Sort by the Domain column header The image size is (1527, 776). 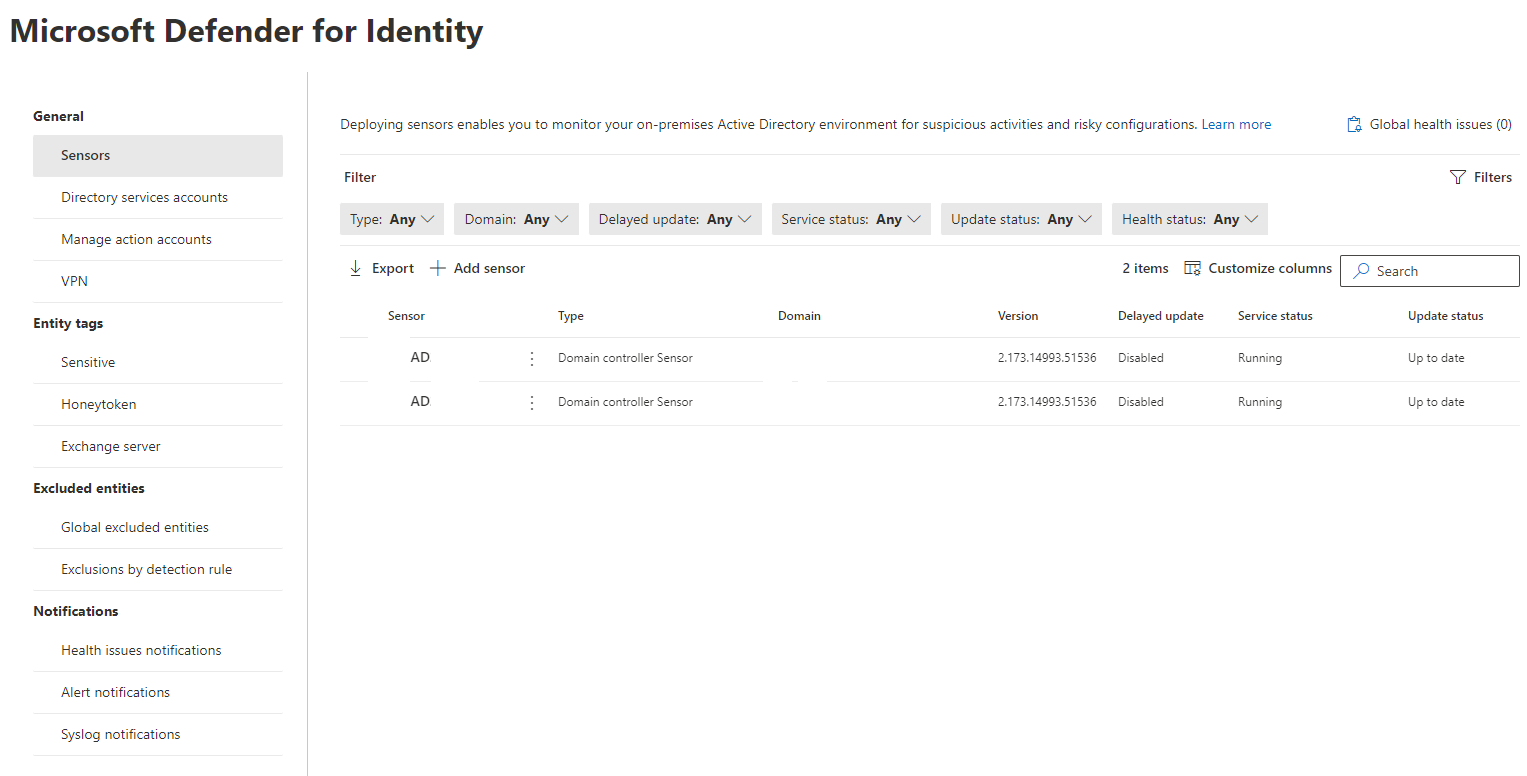pos(799,316)
